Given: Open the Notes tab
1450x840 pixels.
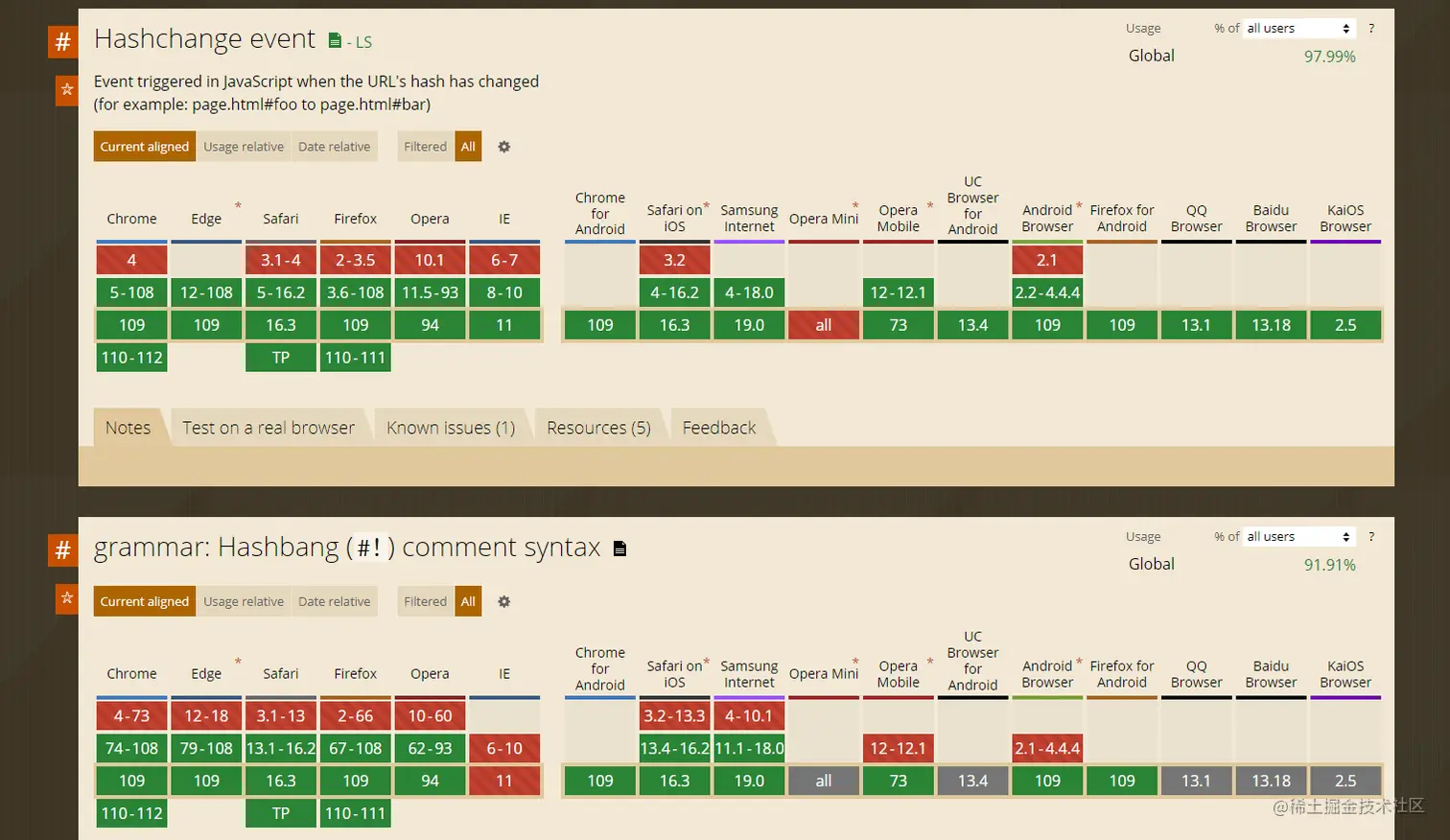Looking at the screenshot, I should [x=129, y=428].
